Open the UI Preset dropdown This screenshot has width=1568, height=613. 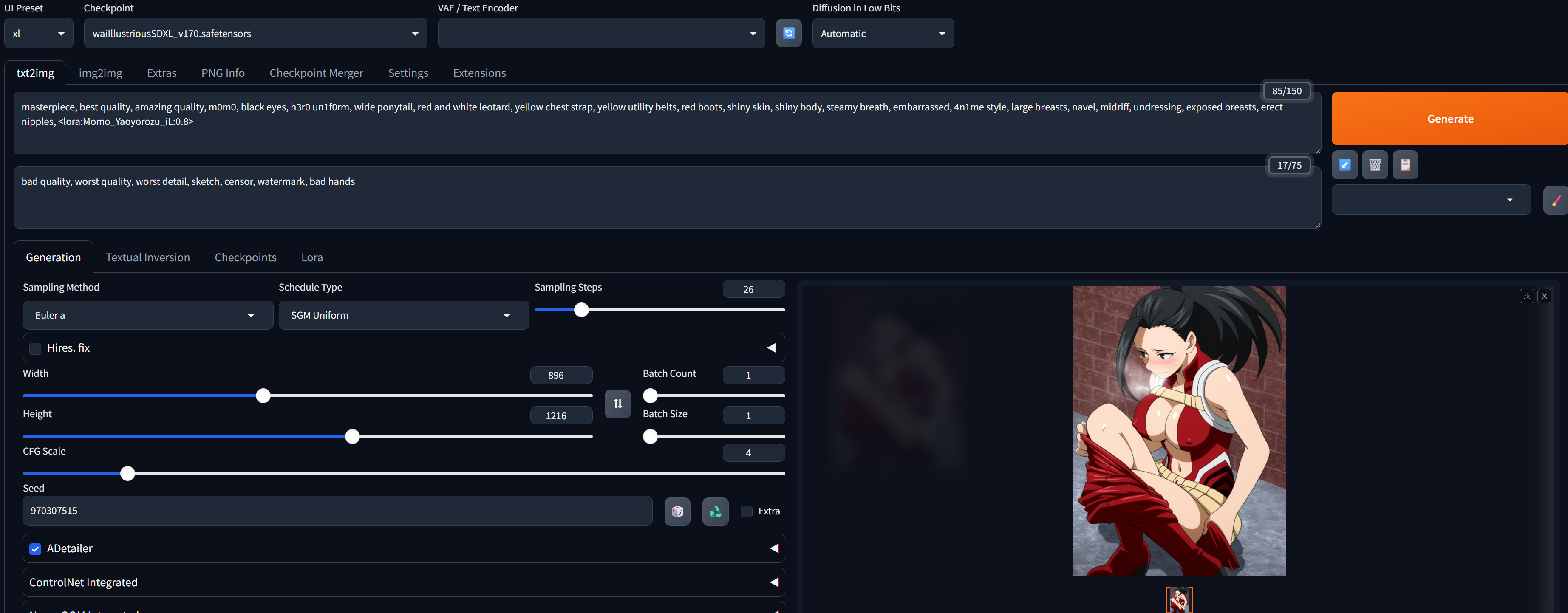[39, 34]
